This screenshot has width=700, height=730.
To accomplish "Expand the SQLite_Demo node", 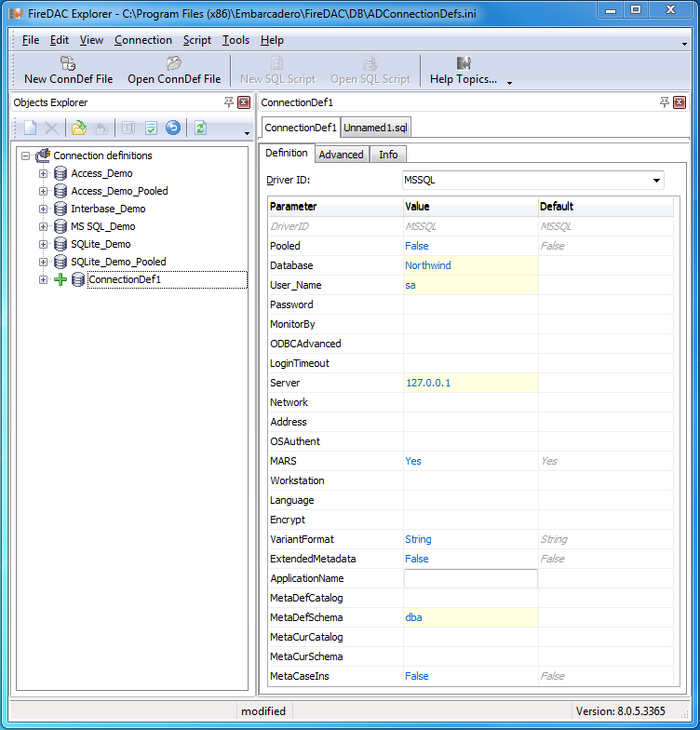I will tap(43, 244).
